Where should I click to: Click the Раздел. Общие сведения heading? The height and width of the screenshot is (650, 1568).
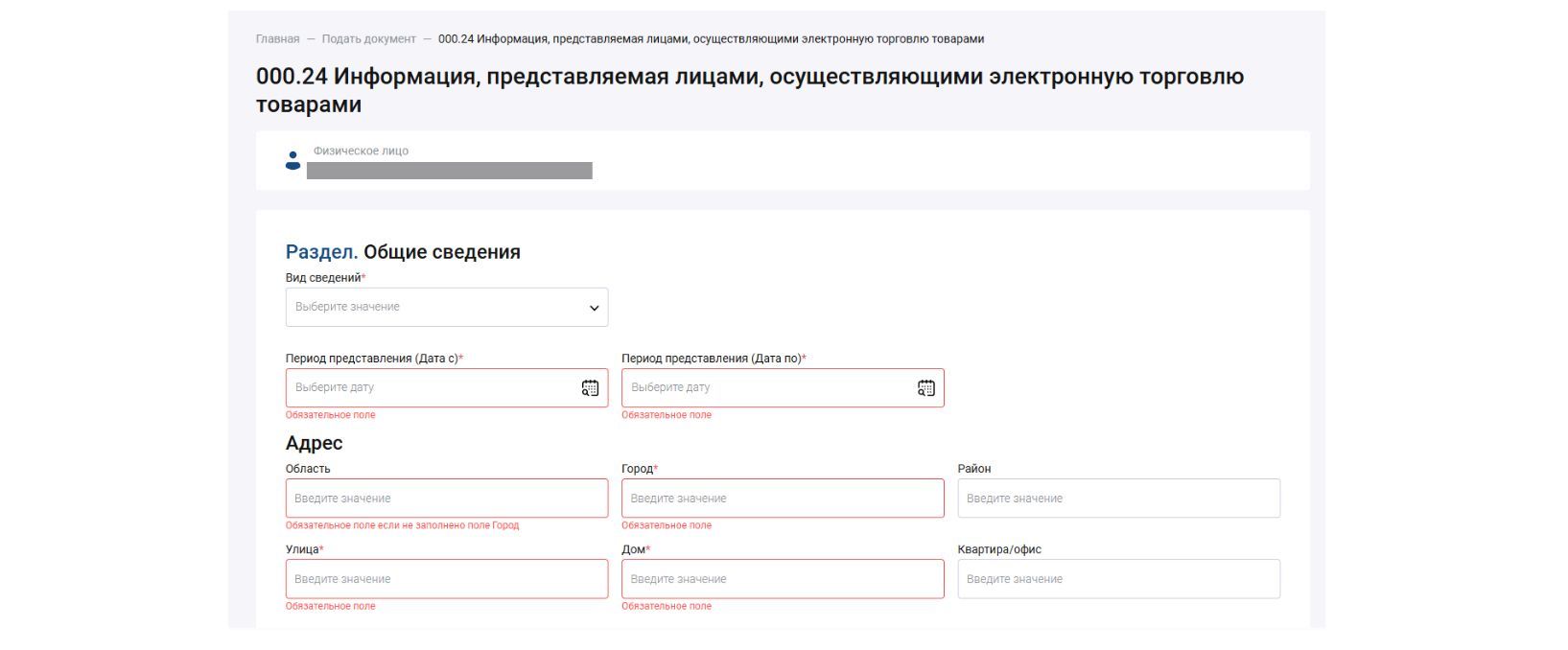tap(403, 252)
